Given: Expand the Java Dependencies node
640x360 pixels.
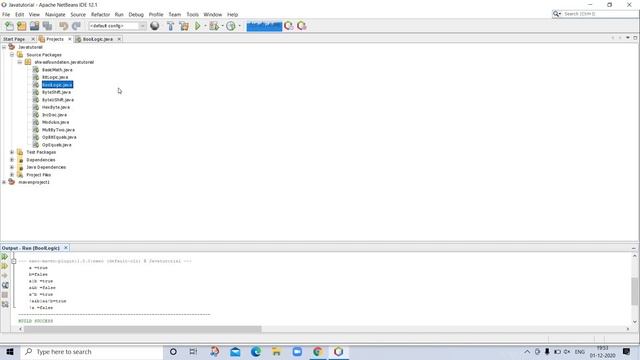Looking at the screenshot, I should pos(12,167).
